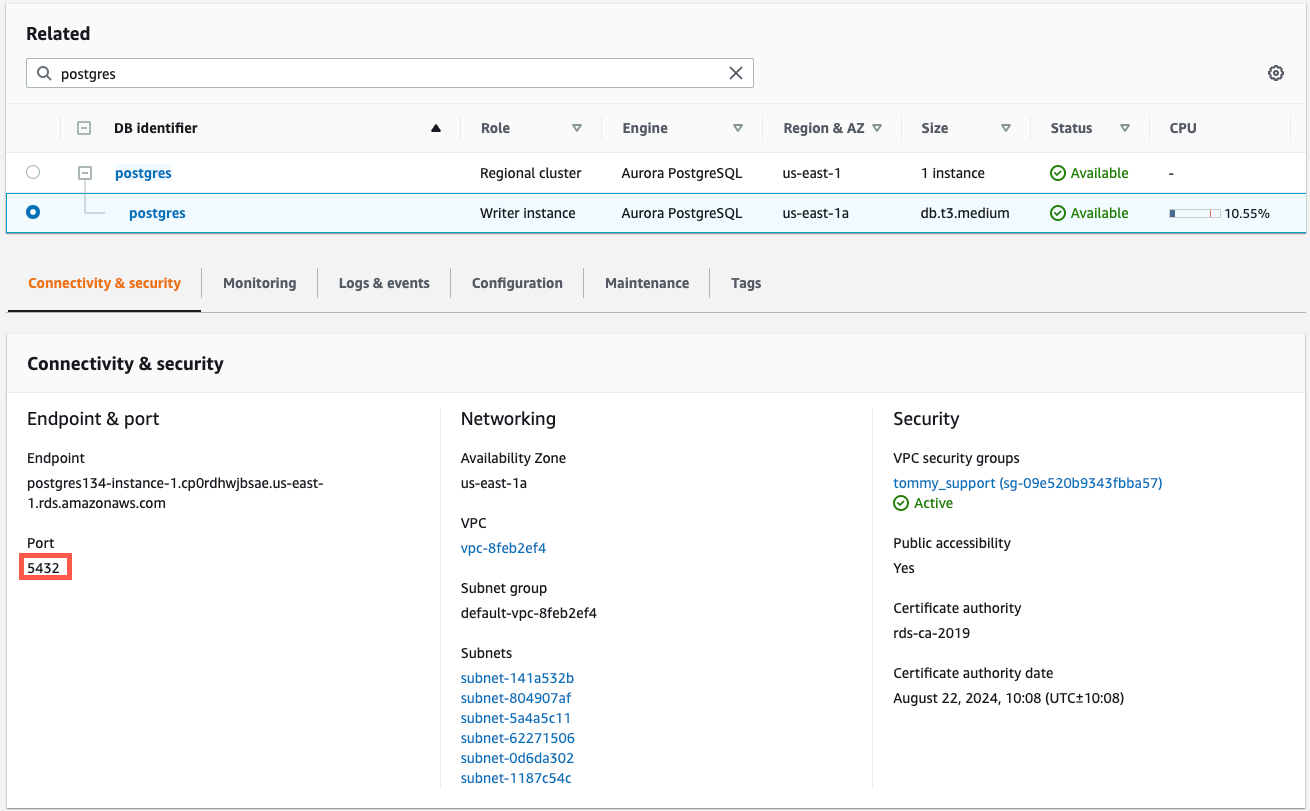Open subnet-1187c54c link

tap(516, 778)
